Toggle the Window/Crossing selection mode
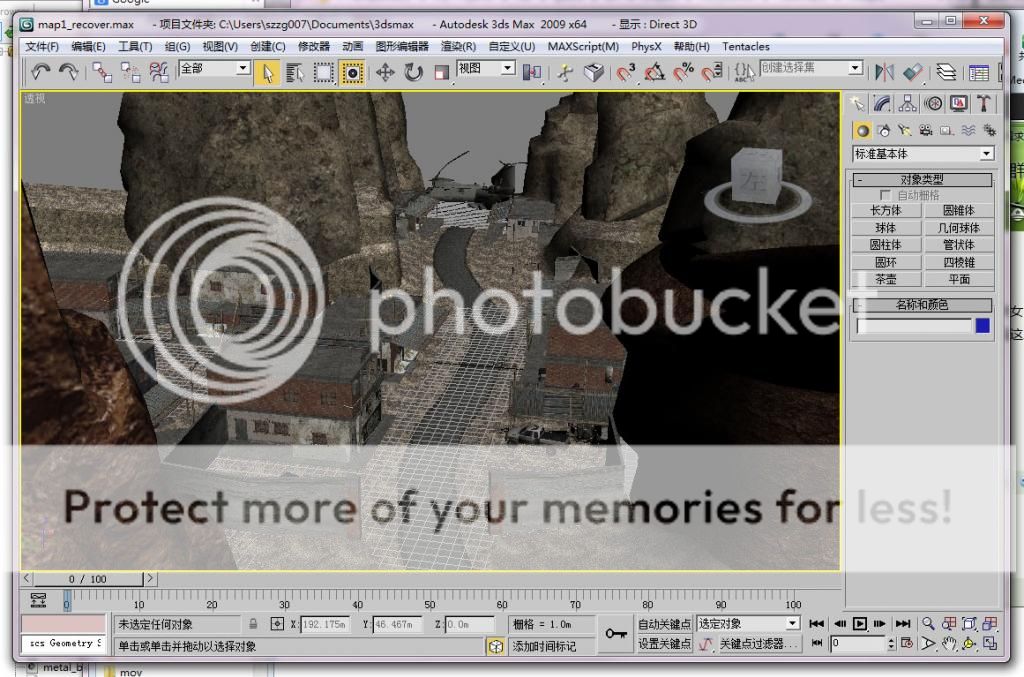Viewport: 1024px width, 677px height. 352,72
